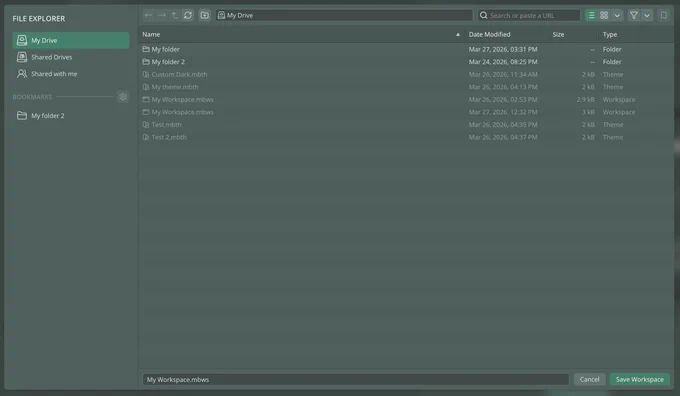The height and width of the screenshot is (396, 680).
Task: Click the My Drive icon in the sidebar
Action: [x=22, y=40]
